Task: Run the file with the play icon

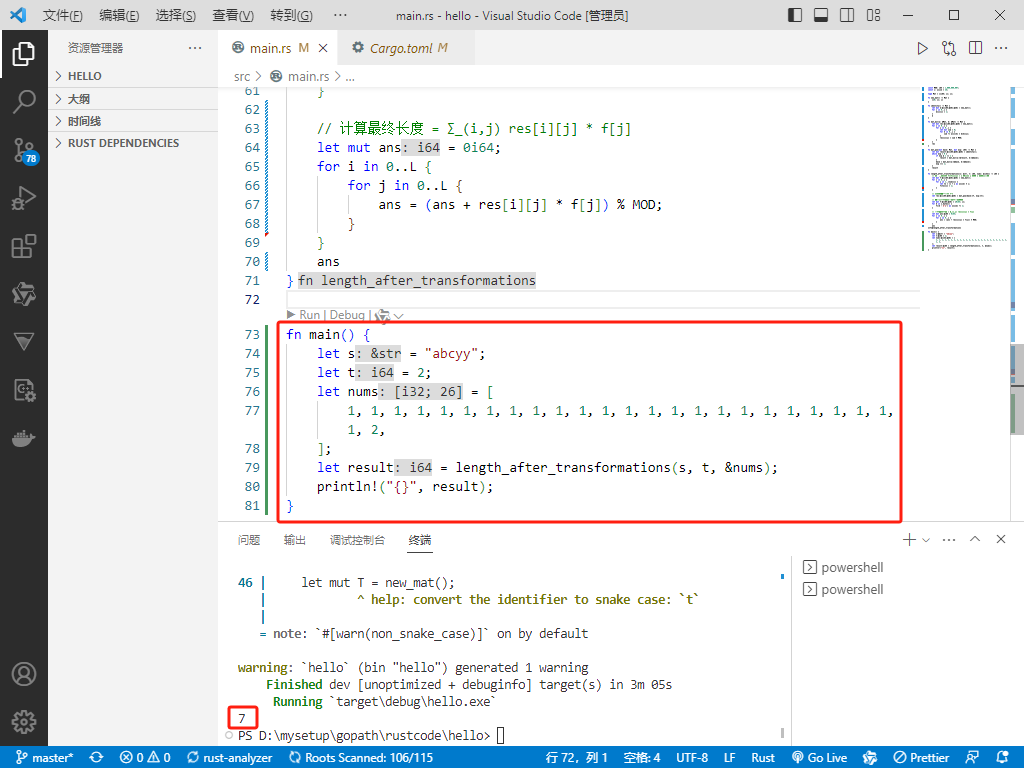Action: (922, 48)
